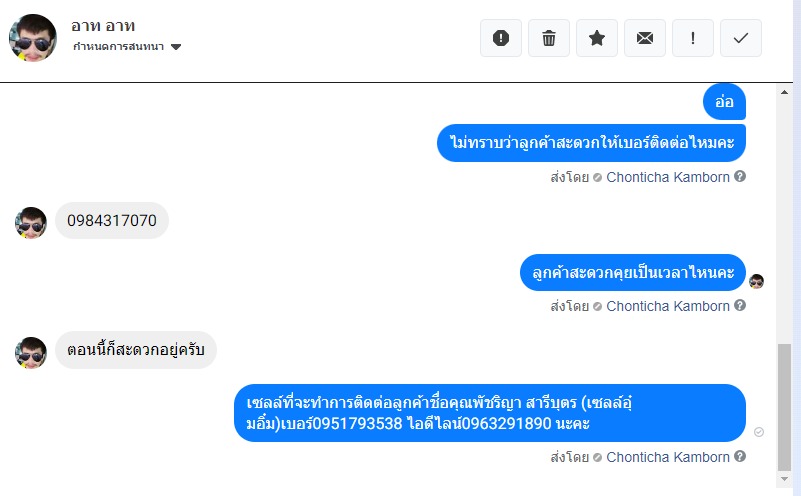Click the small seen-by avatar indicator
The width and height of the screenshot is (801, 496).
[x=757, y=281]
